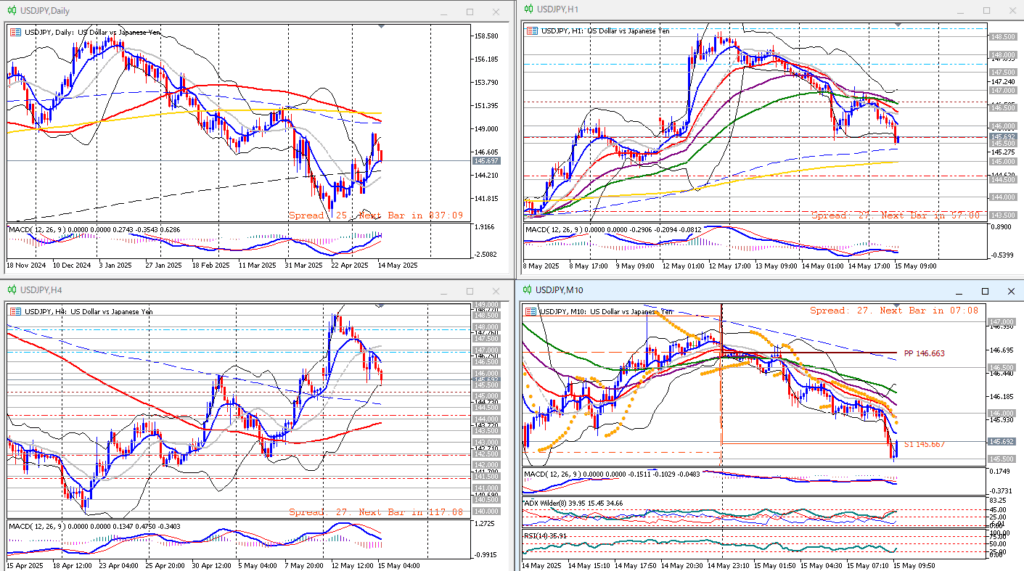Maximize the USDJPY,Daily chart window
The image size is (1024, 571).
point(470,12)
